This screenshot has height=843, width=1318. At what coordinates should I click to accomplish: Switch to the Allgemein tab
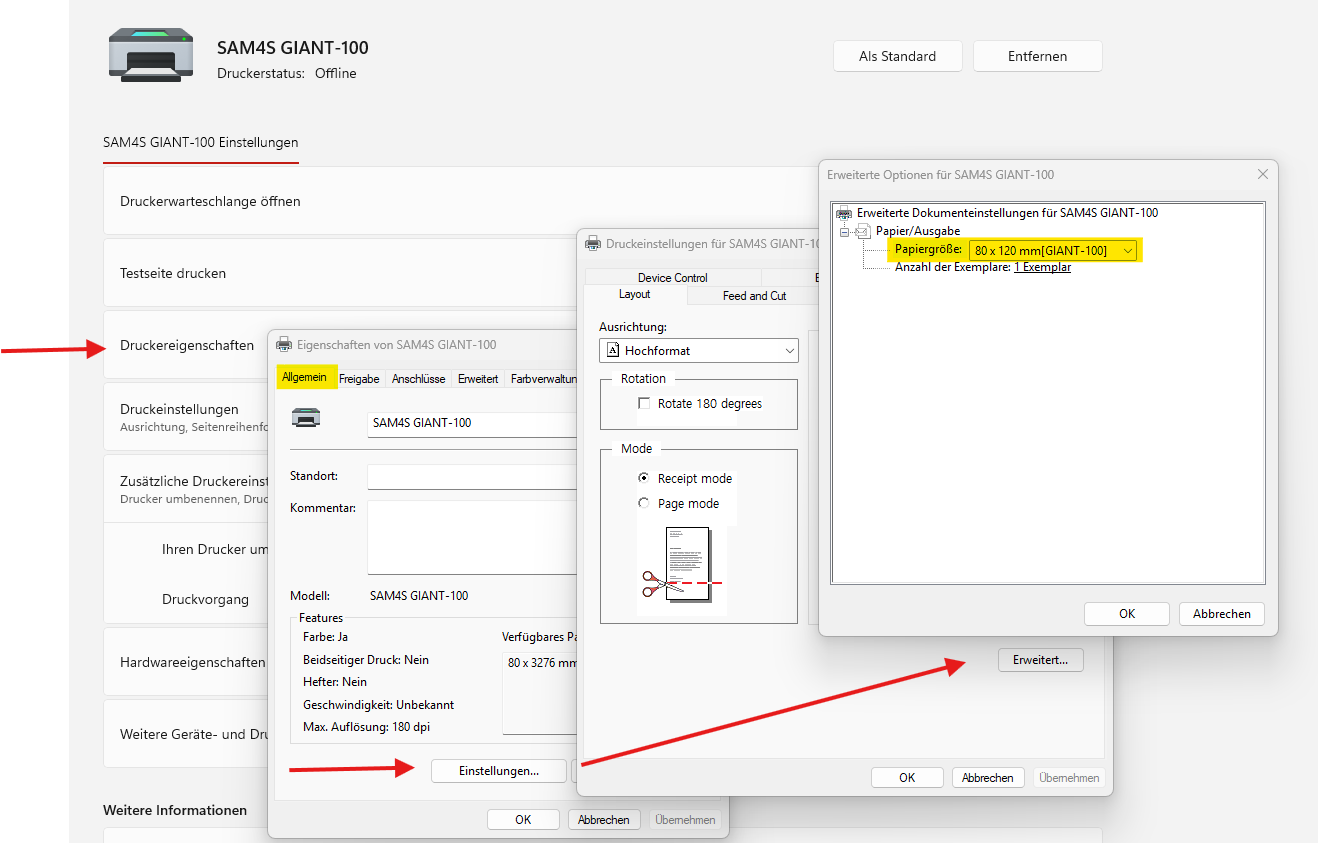point(304,377)
